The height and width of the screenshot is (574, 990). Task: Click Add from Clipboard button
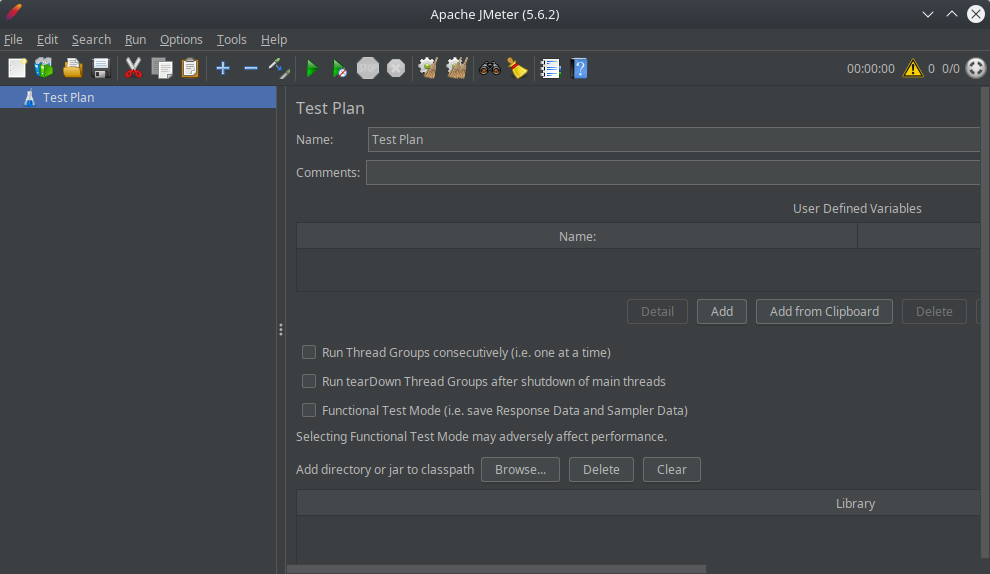coord(824,311)
